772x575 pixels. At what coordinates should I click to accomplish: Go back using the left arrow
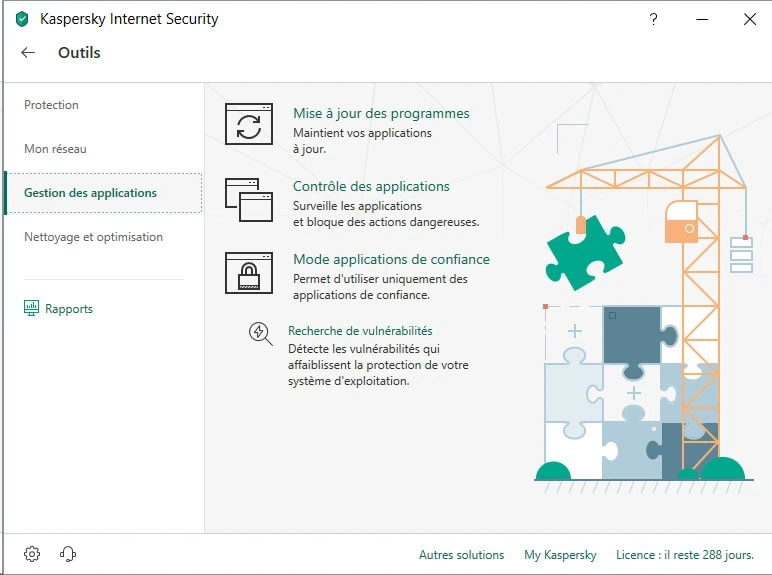click(x=28, y=53)
